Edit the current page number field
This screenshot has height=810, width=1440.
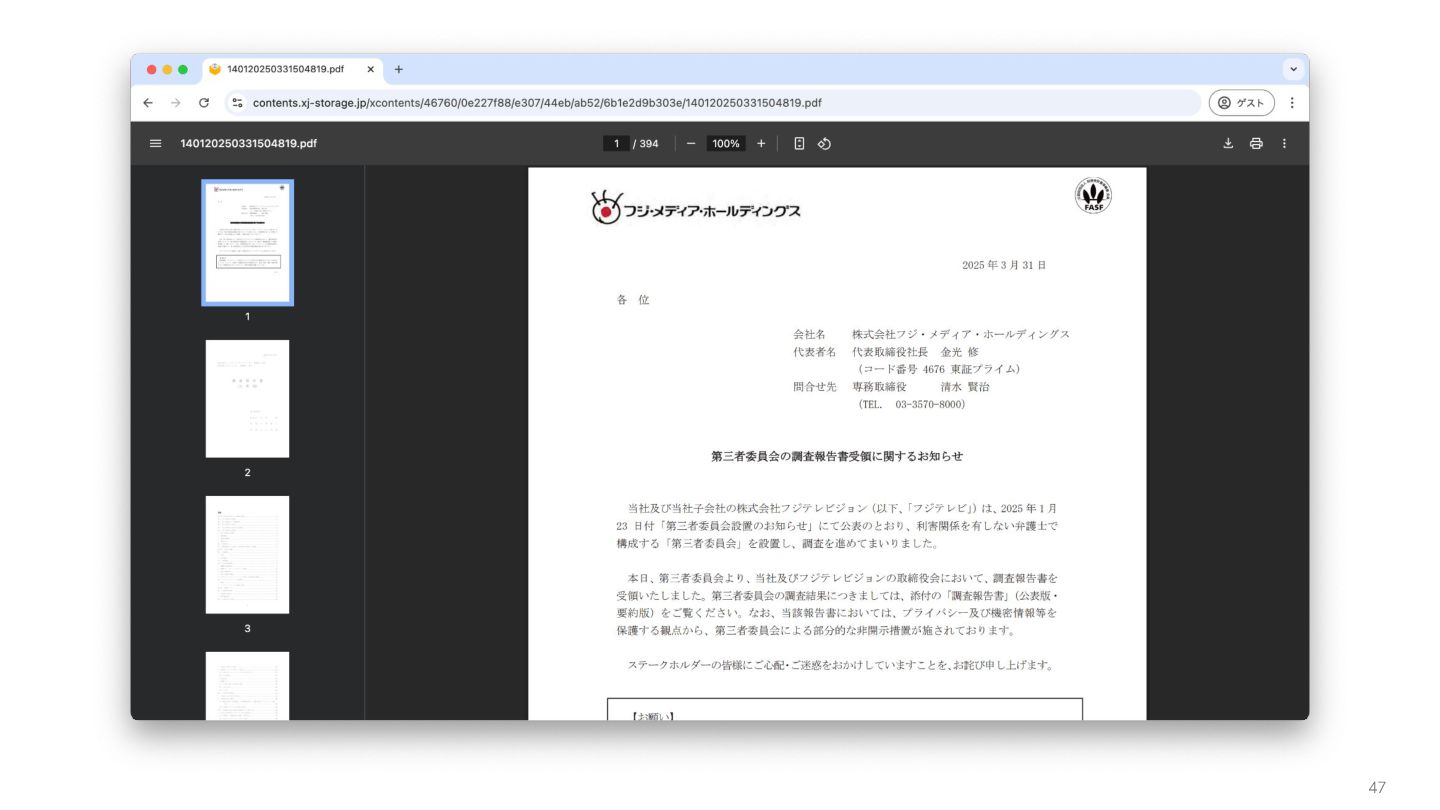point(616,143)
